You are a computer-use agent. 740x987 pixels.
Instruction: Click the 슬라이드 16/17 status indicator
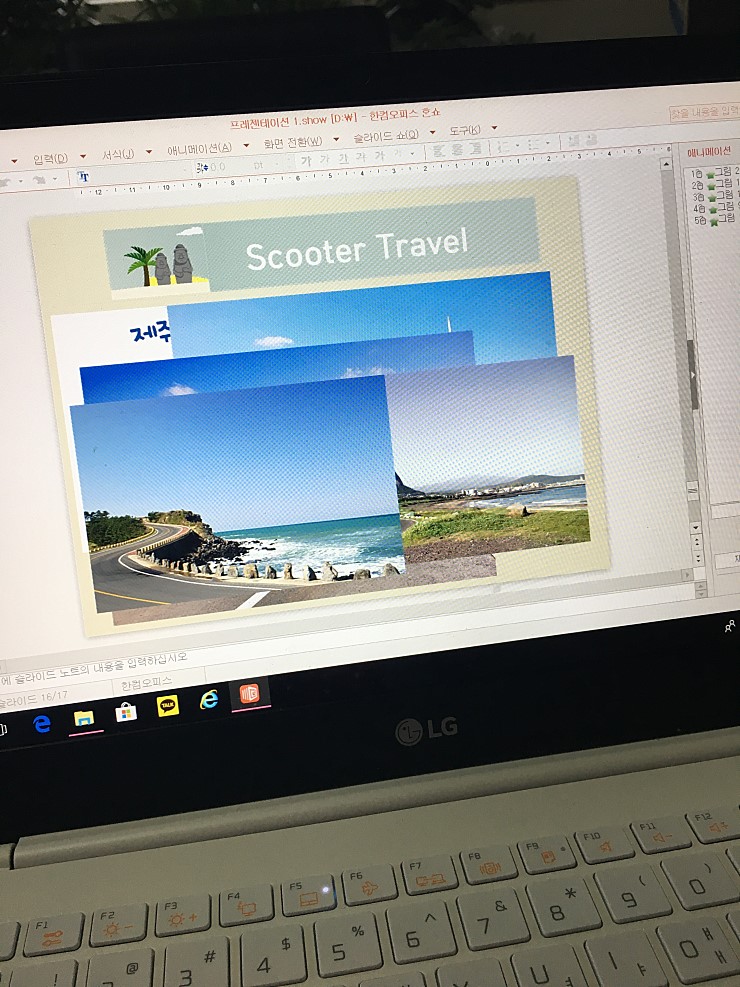[x=33, y=700]
